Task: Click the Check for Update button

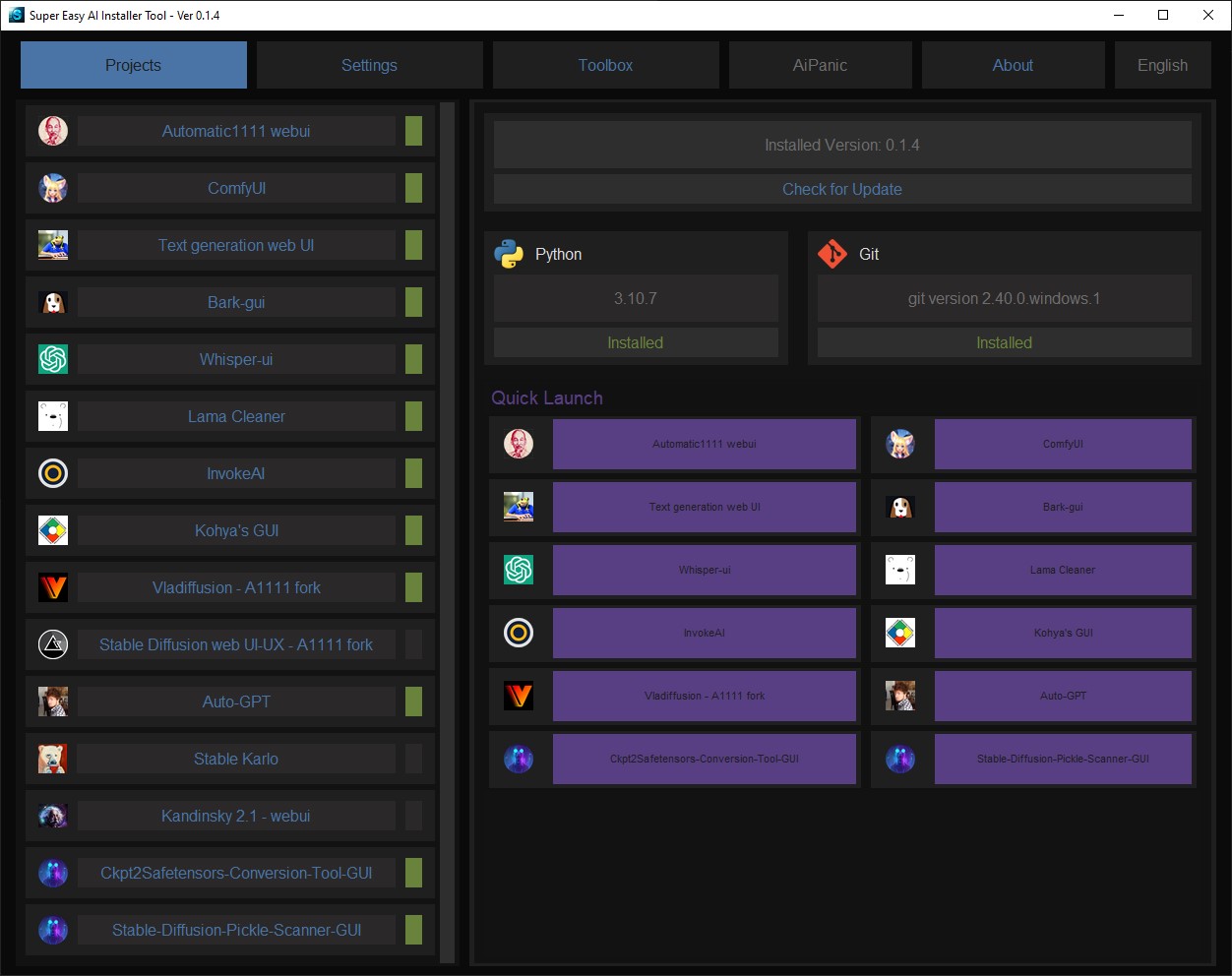Action: [x=841, y=189]
